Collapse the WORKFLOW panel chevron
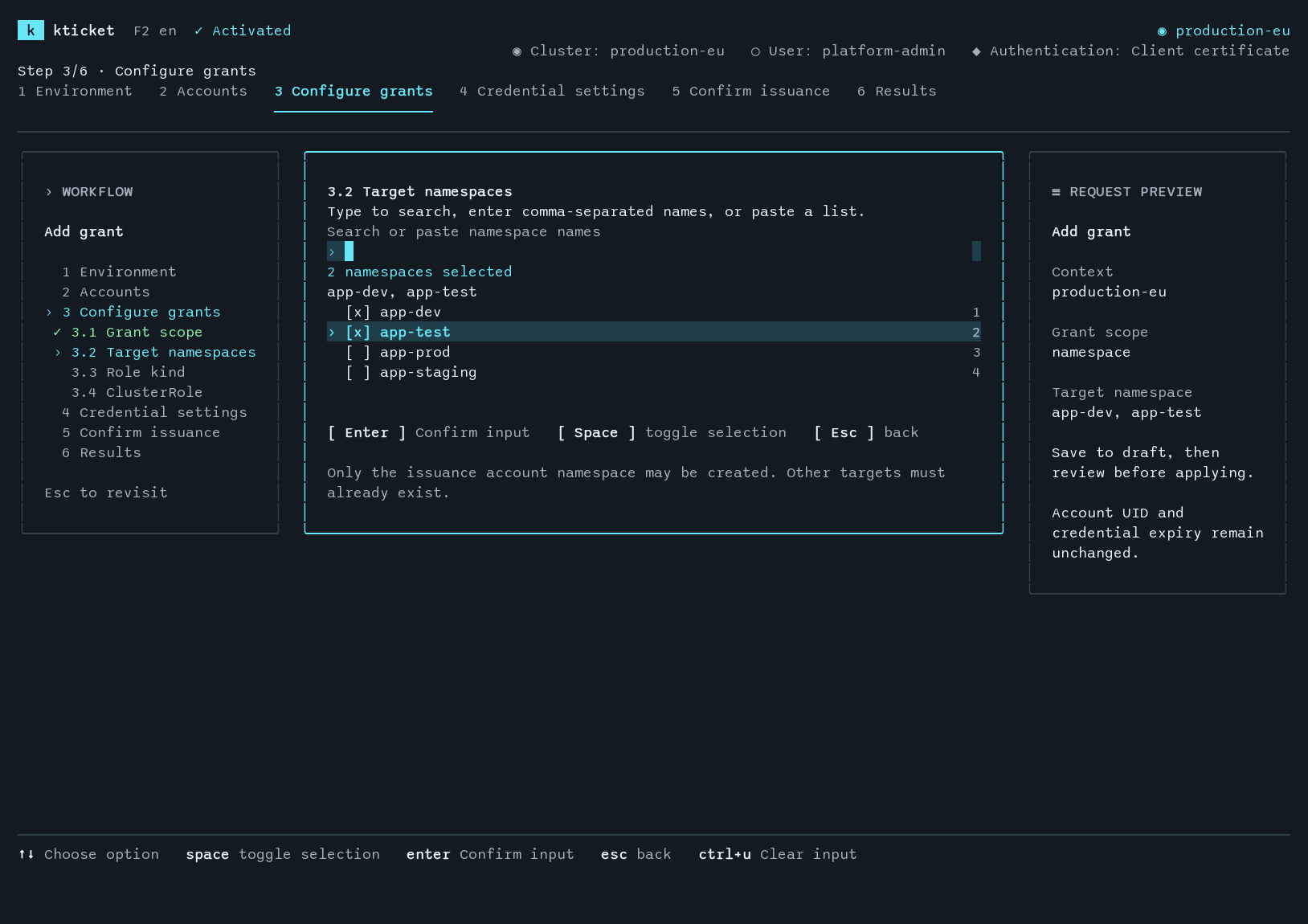 click(49, 192)
